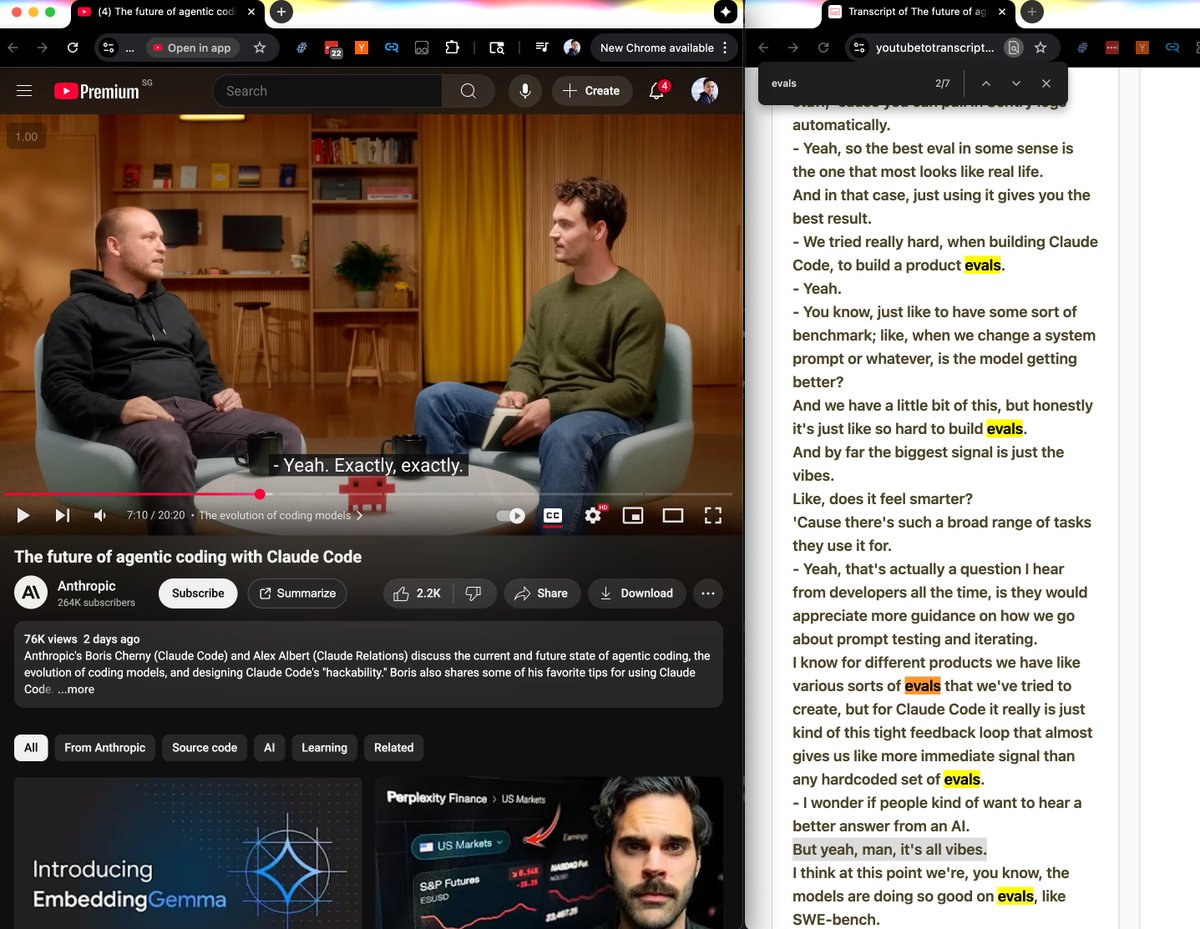Share the video

click(x=541, y=593)
